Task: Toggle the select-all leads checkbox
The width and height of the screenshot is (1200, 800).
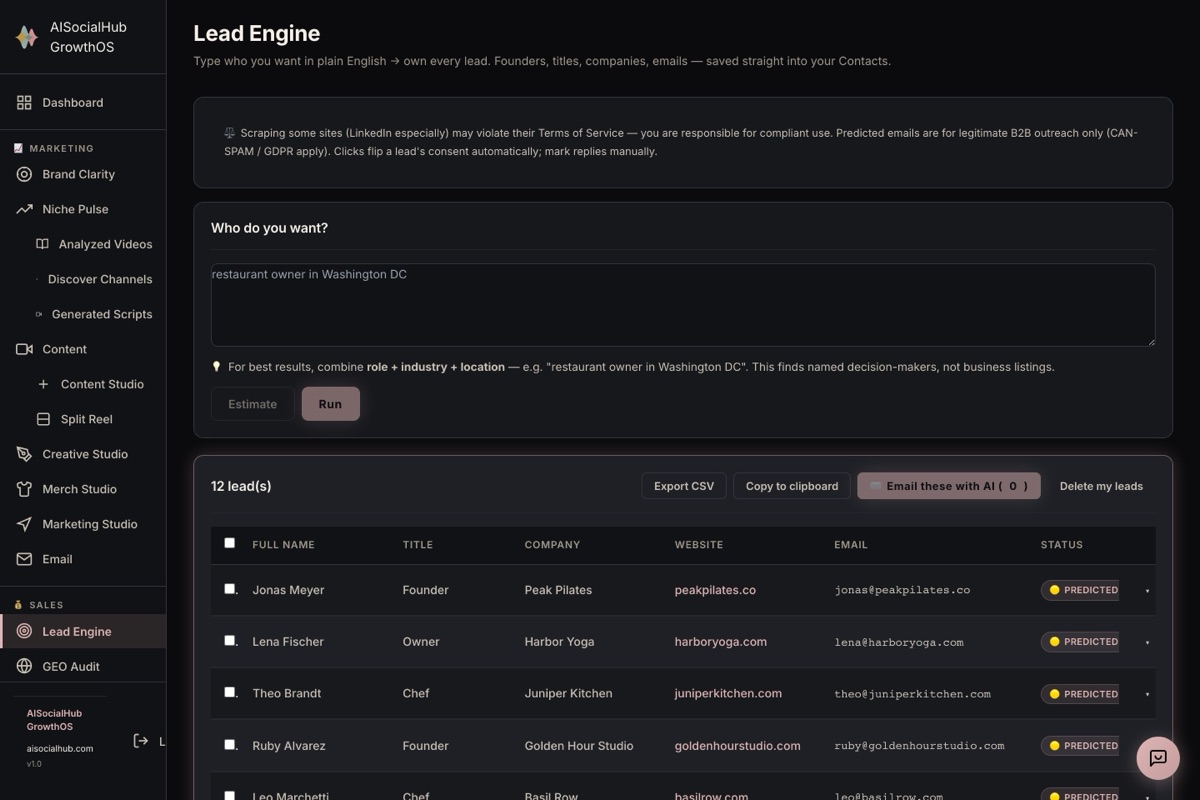Action: (x=230, y=543)
